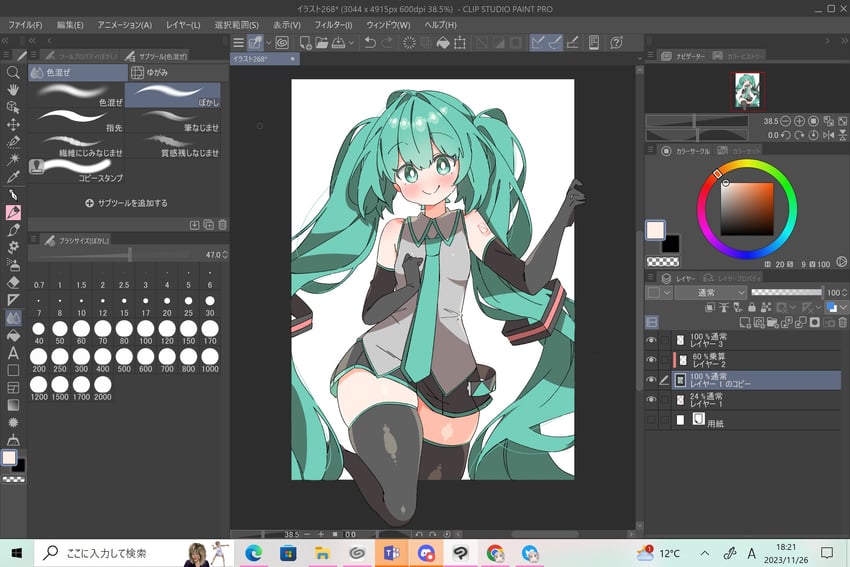Click the layer opacity slider bar
This screenshot has width=850, height=567.
[x=786, y=293]
